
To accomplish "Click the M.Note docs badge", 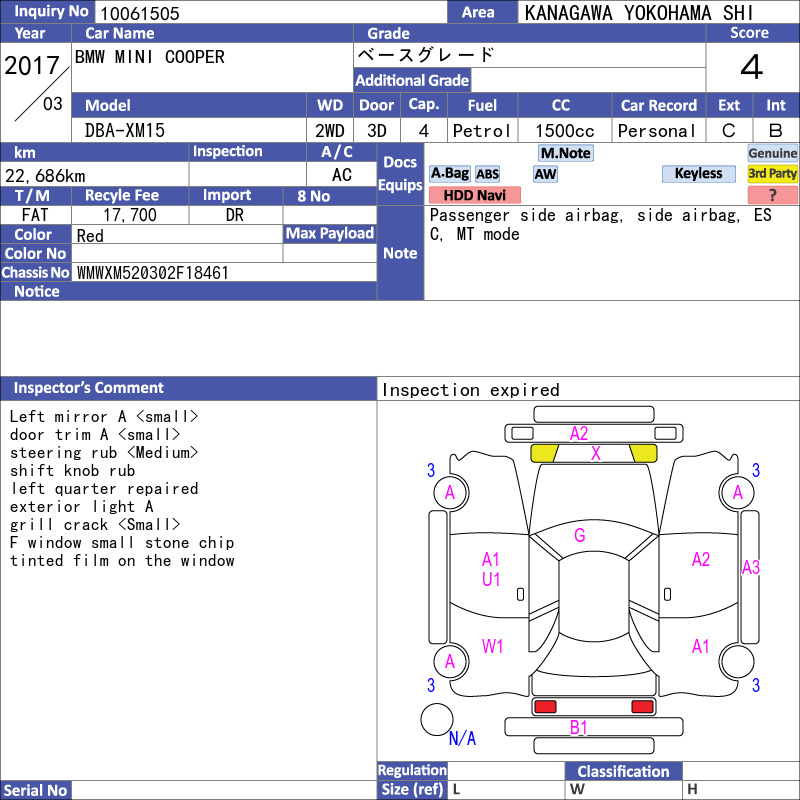I will [565, 153].
